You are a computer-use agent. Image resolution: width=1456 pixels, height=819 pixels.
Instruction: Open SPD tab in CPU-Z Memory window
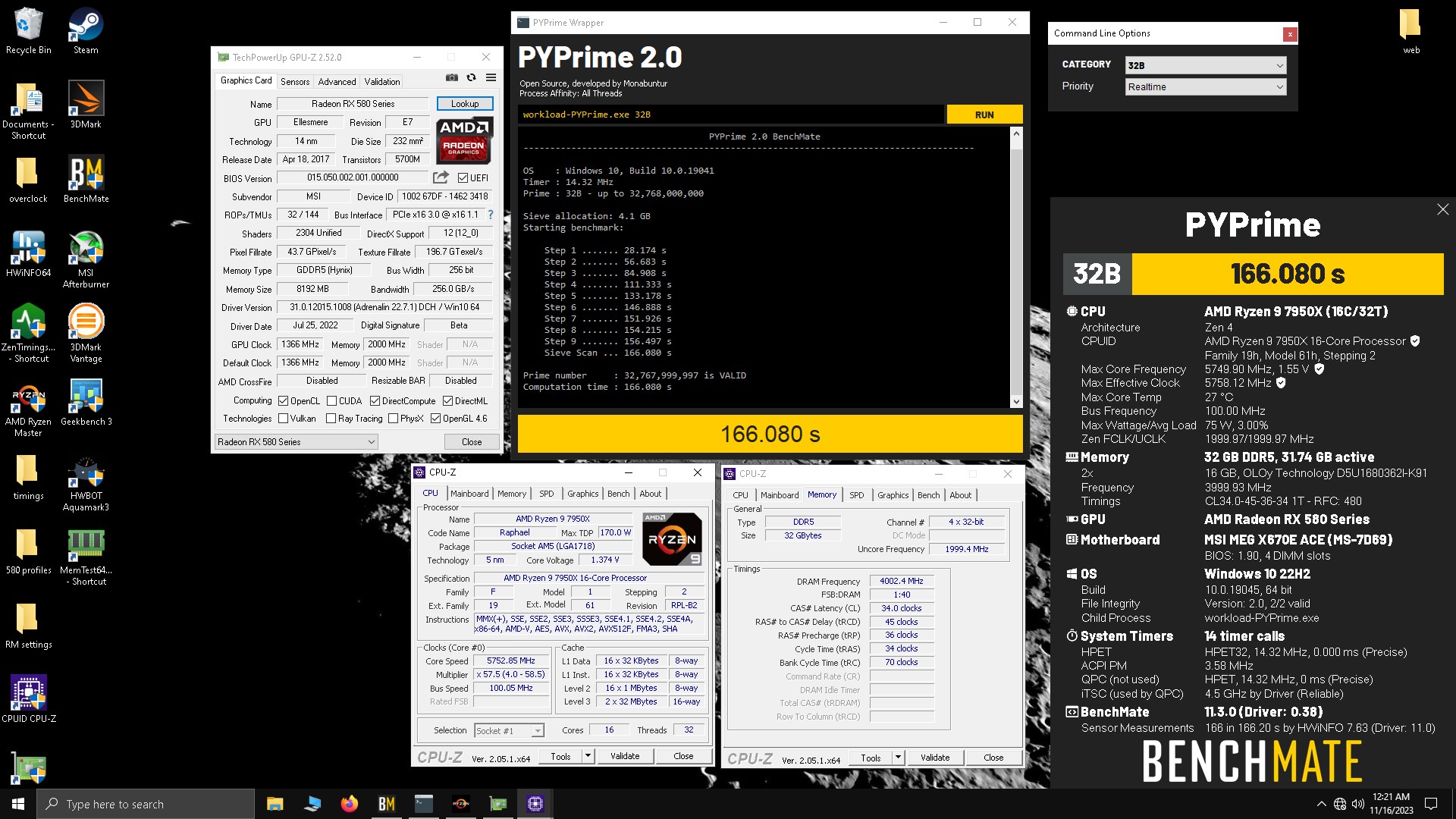(x=856, y=495)
